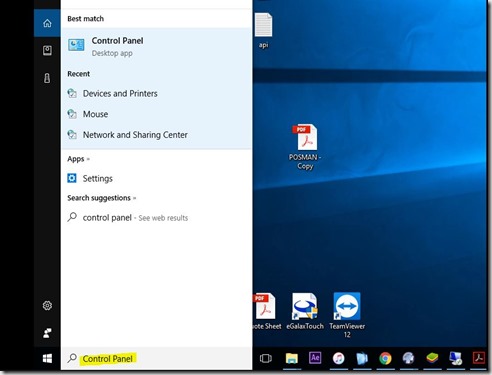Viewport: 492px width, 375px height.
Task: Open Task View on the taskbar
Action: coord(266,358)
